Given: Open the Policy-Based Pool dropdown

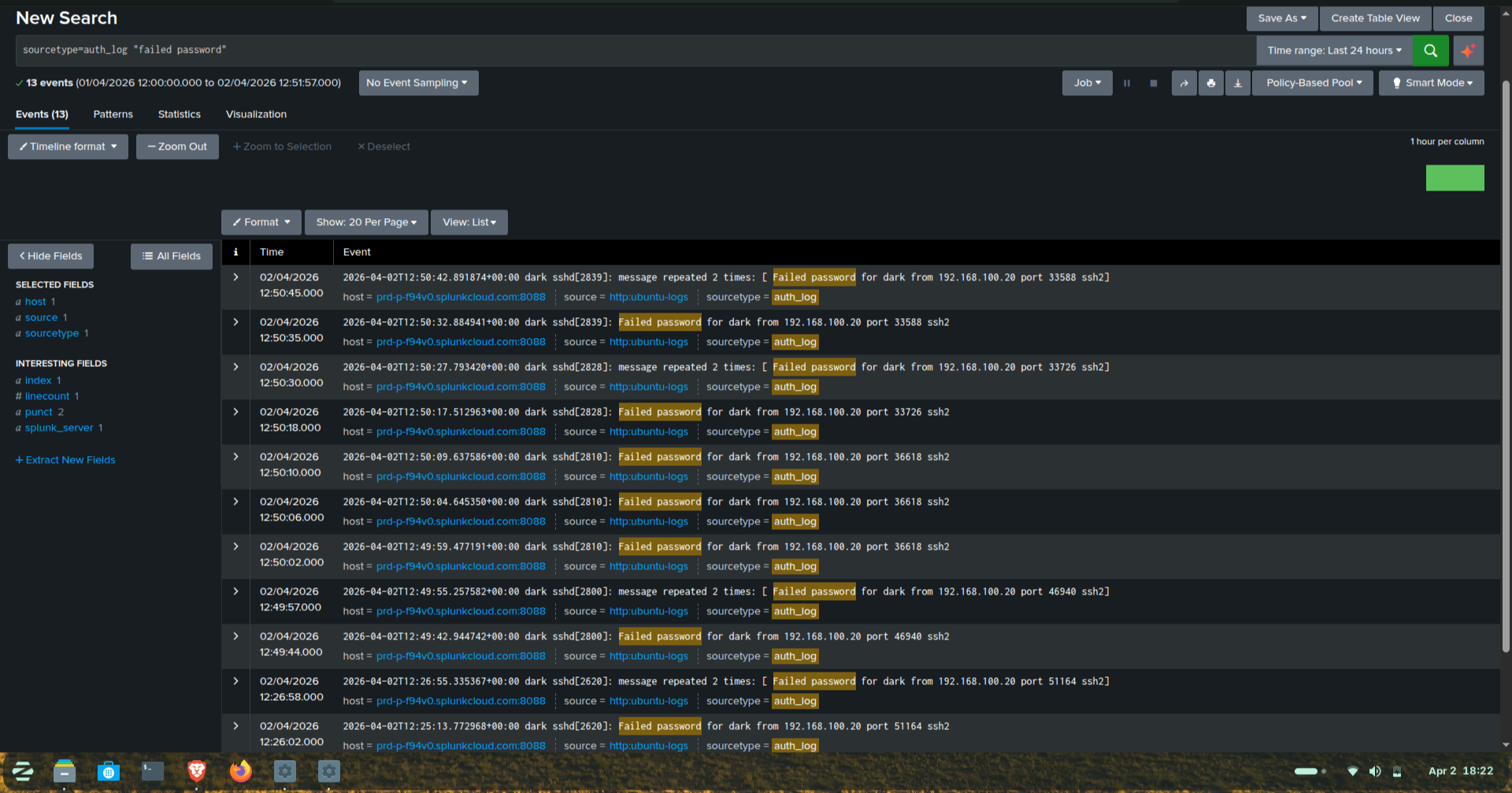Looking at the screenshot, I should click(x=1314, y=83).
